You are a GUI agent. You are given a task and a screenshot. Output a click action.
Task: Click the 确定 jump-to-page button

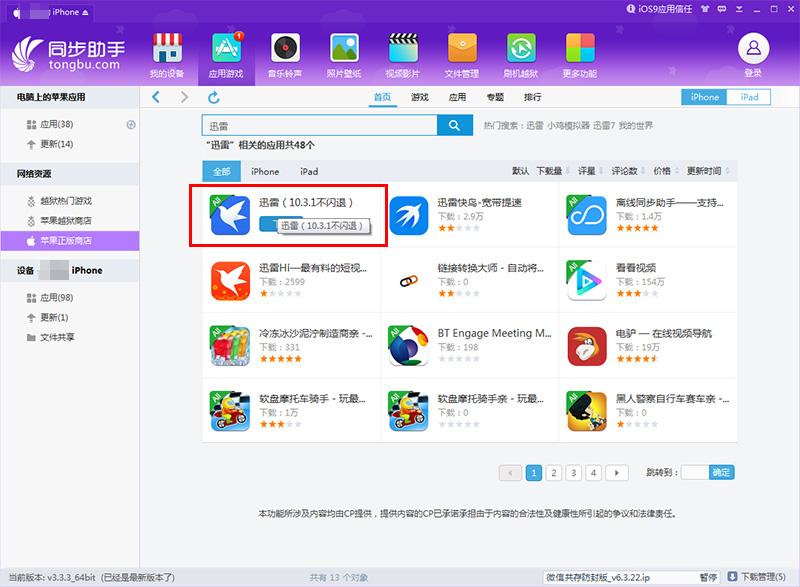click(721, 472)
